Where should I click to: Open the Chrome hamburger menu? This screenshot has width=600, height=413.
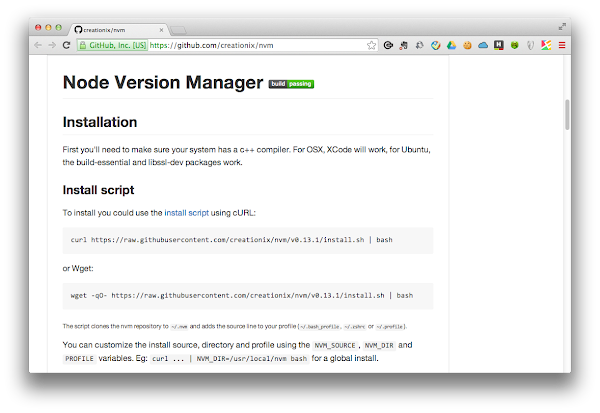pos(562,45)
